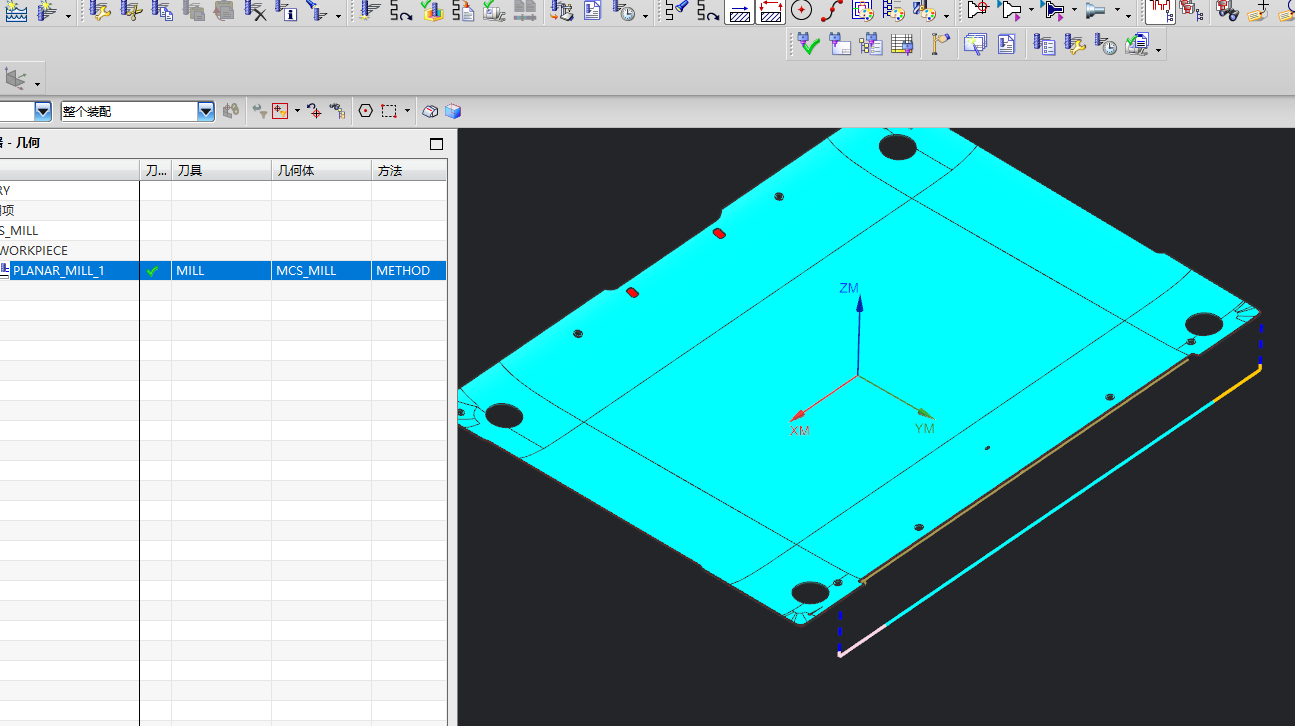This screenshot has height=726, width=1295.
Task: Click the Edit operation wrench icon
Action: 100,11
